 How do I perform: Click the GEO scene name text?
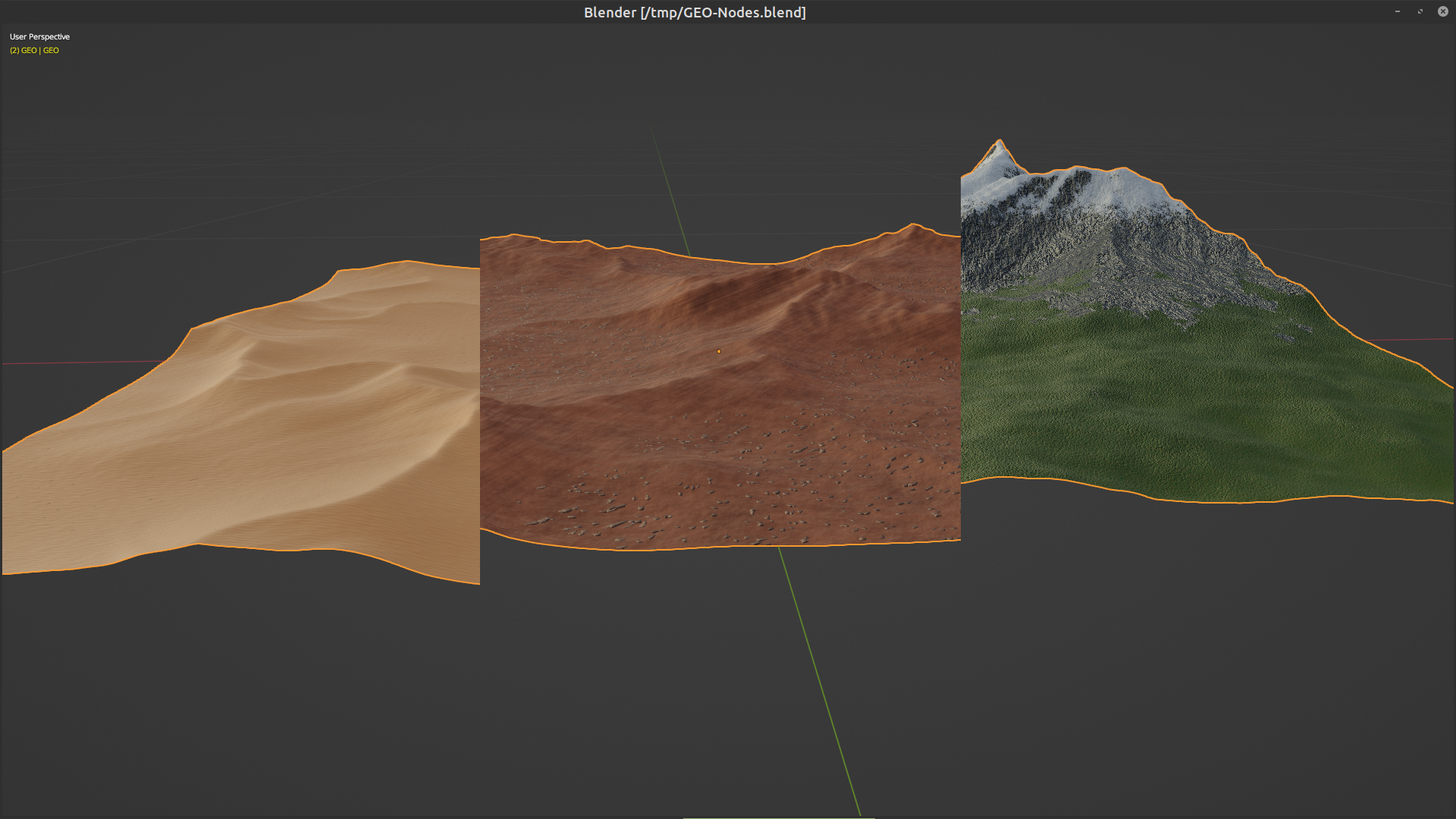click(52, 50)
